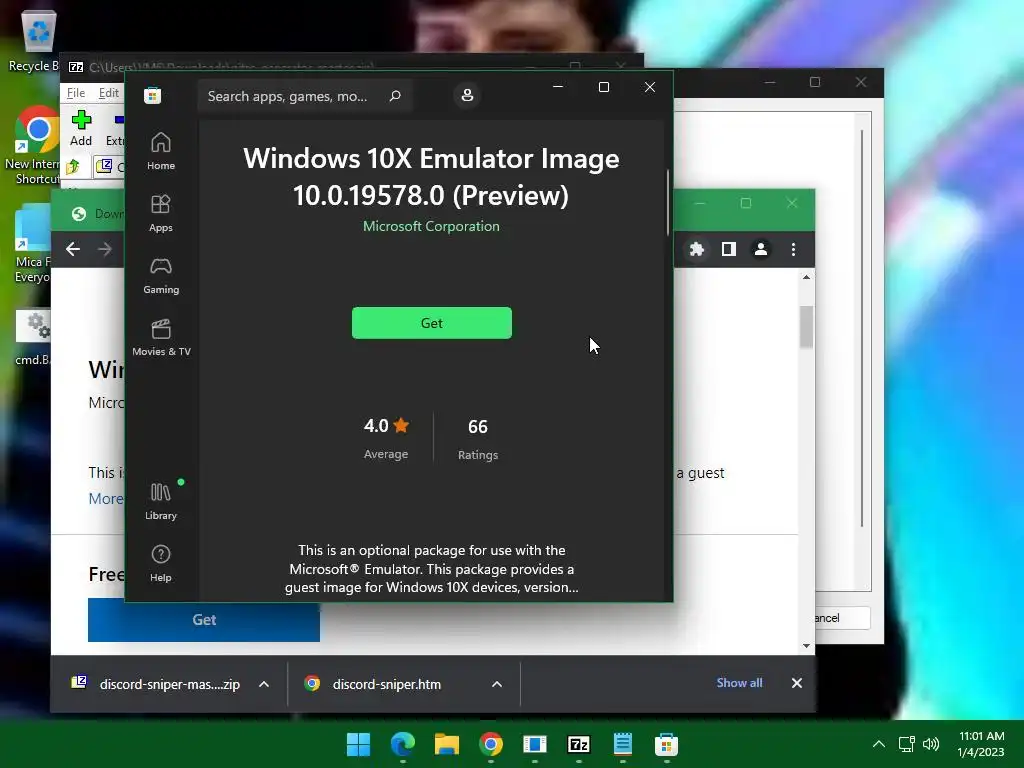This screenshot has height=768, width=1024.
Task: Open Apps section in Store sidebar
Action: 161,214
